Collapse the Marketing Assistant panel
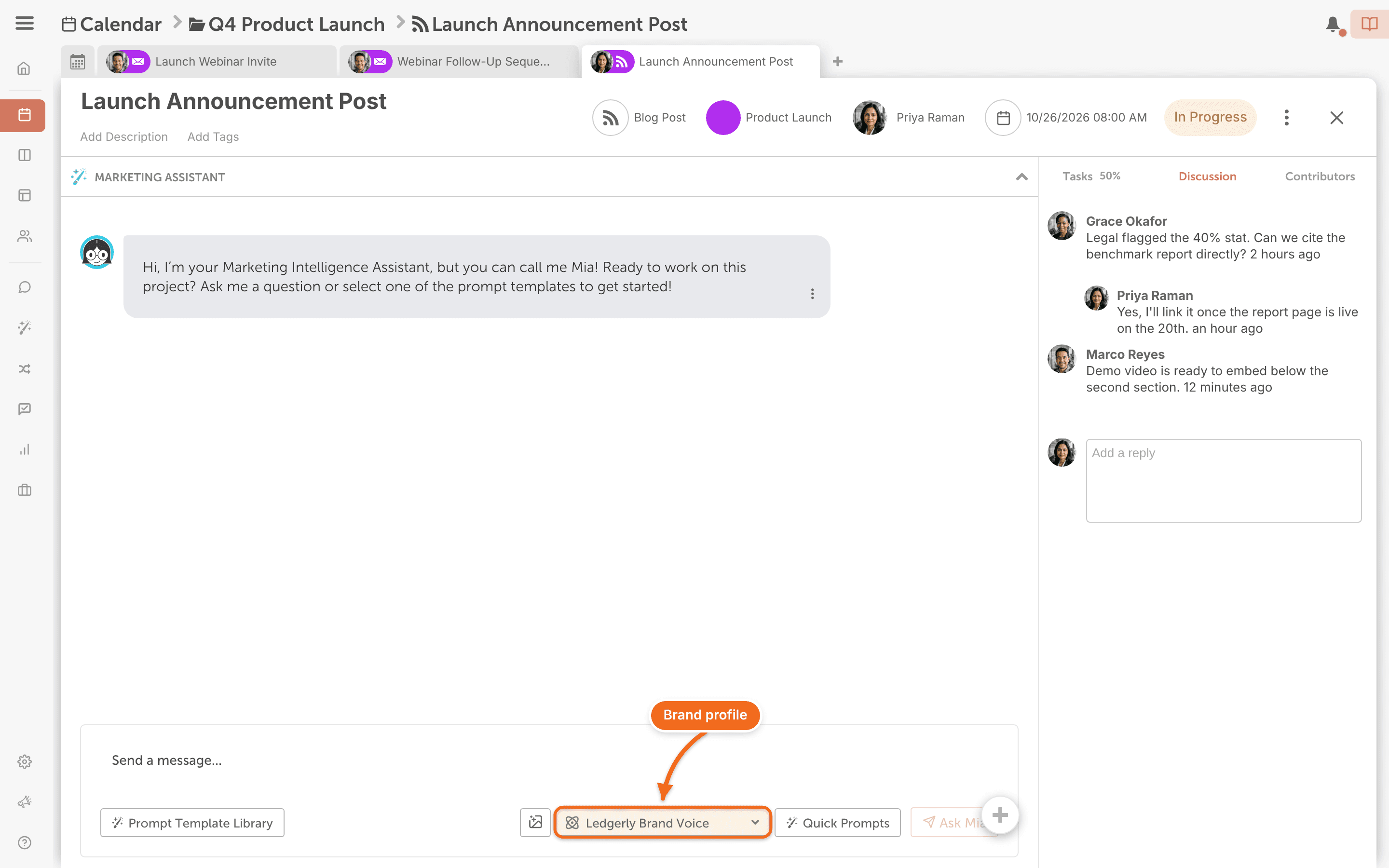Image resolution: width=1389 pixels, height=868 pixels. tap(1021, 177)
